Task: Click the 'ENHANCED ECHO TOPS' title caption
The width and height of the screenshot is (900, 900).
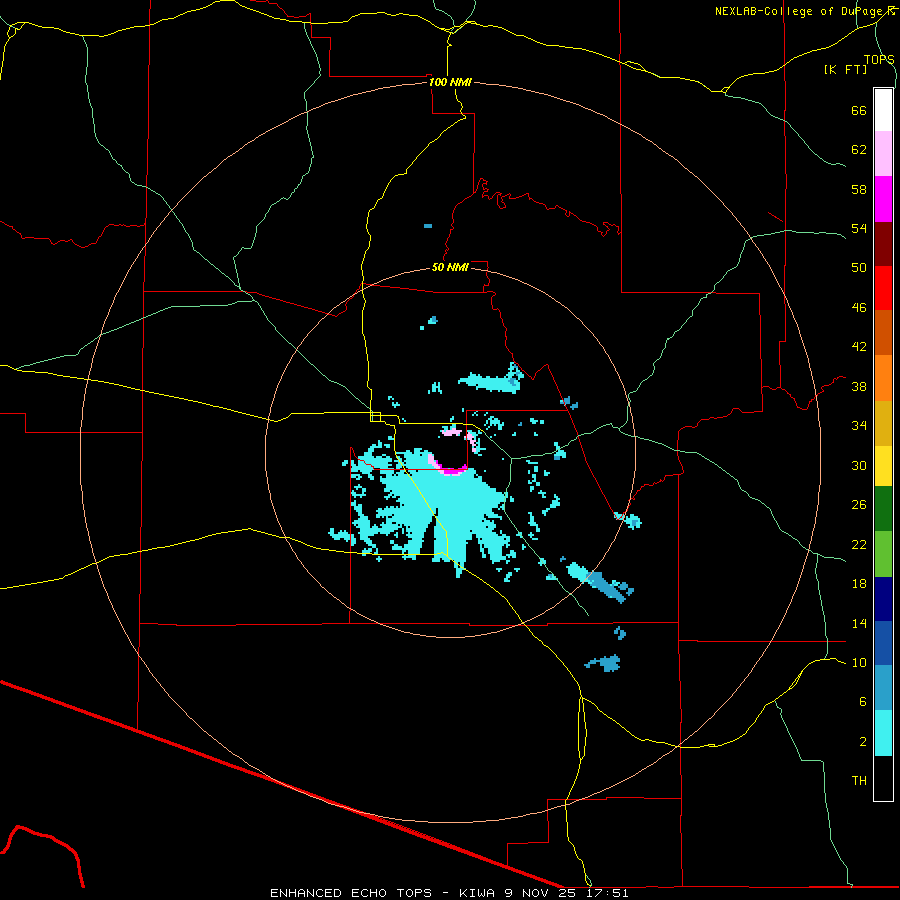Action: point(351,893)
